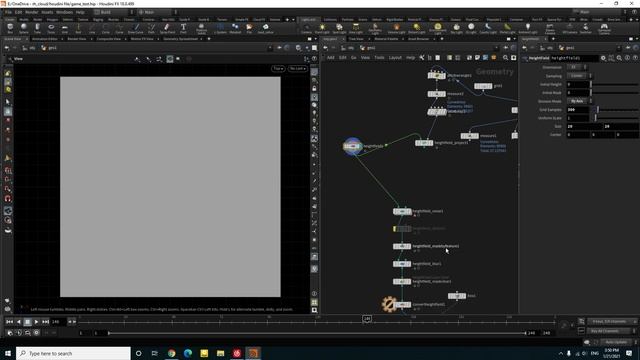
Task: Open the viewport Top view dropdown
Action: click(x=278, y=69)
